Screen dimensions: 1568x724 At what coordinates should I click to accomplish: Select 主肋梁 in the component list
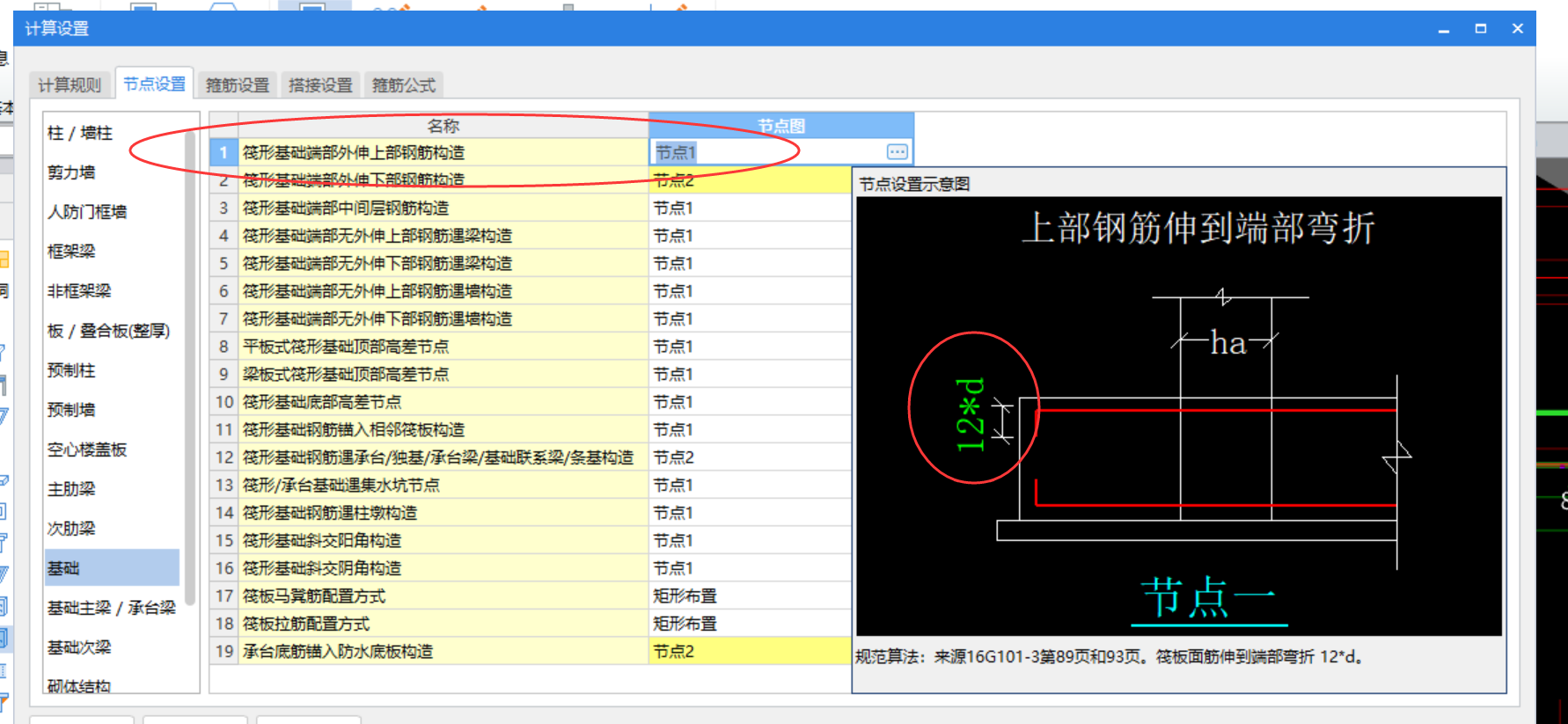[71, 489]
